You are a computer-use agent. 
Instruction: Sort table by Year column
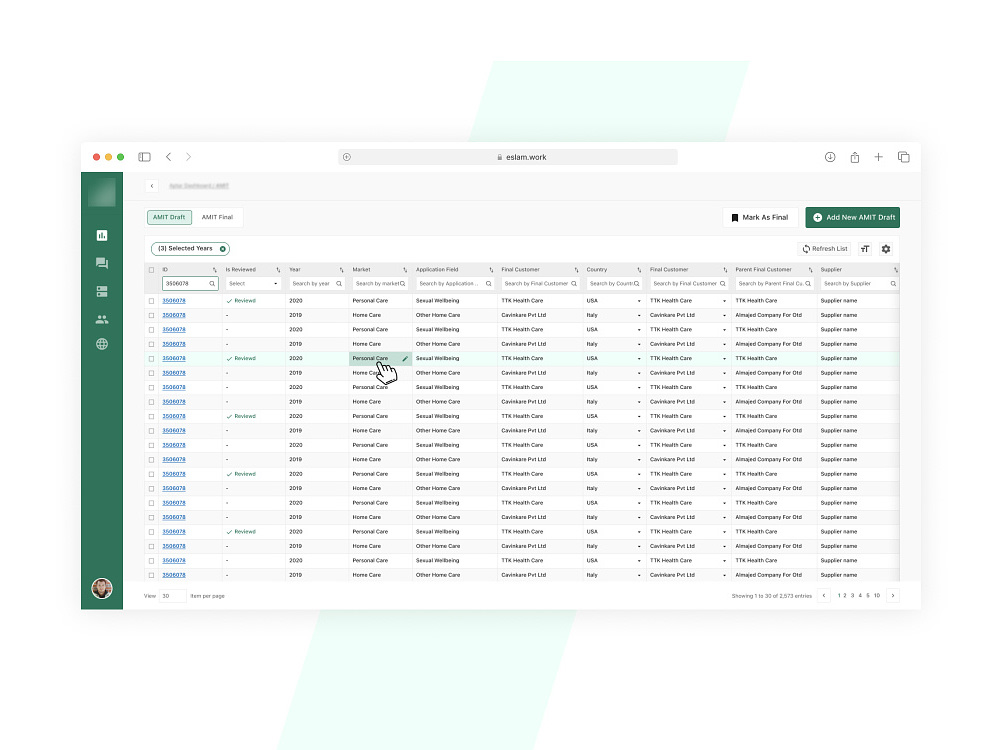(341, 270)
